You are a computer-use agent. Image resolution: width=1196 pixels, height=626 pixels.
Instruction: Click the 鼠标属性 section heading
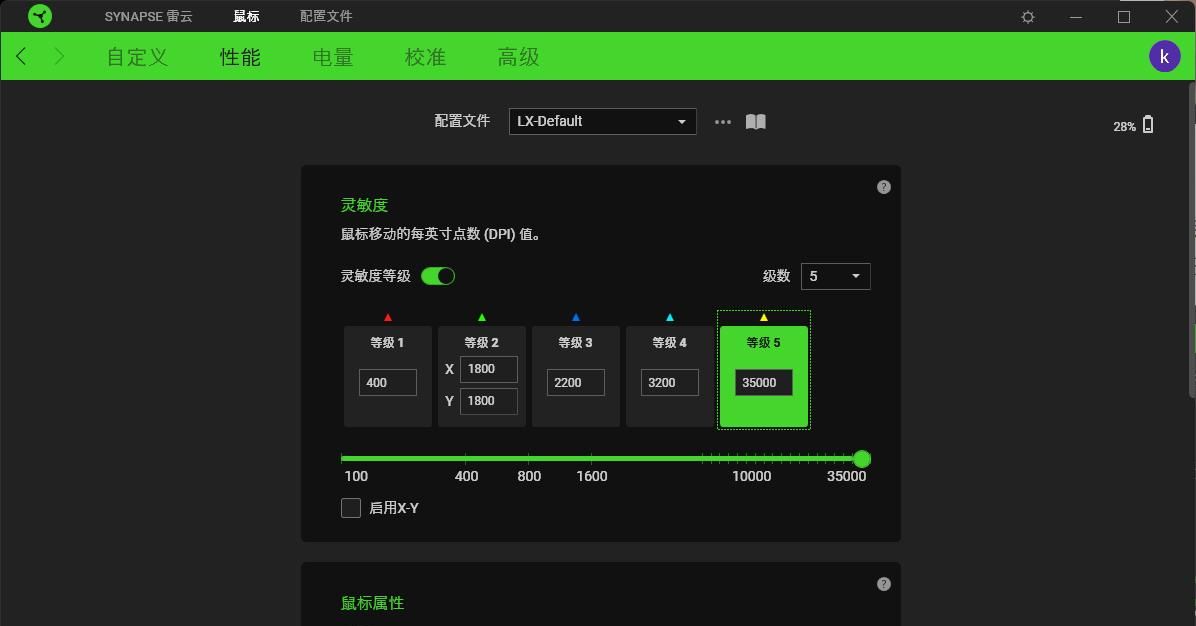[x=372, y=603]
